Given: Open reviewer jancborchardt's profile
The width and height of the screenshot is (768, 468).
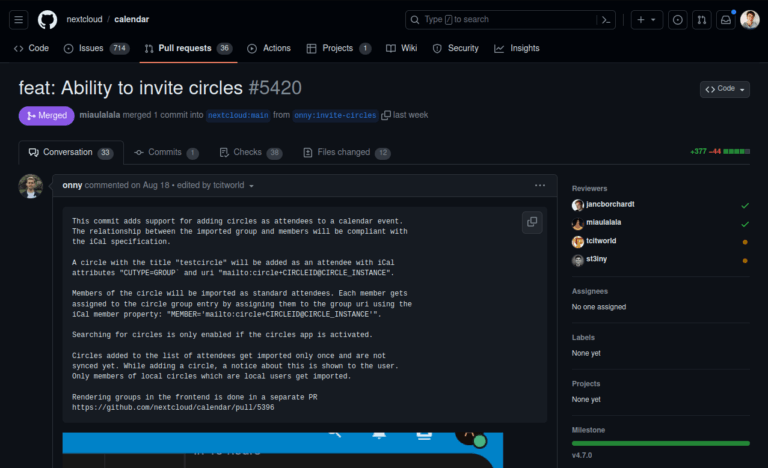Looking at the screenshot, I should click(x=610, y=204).
